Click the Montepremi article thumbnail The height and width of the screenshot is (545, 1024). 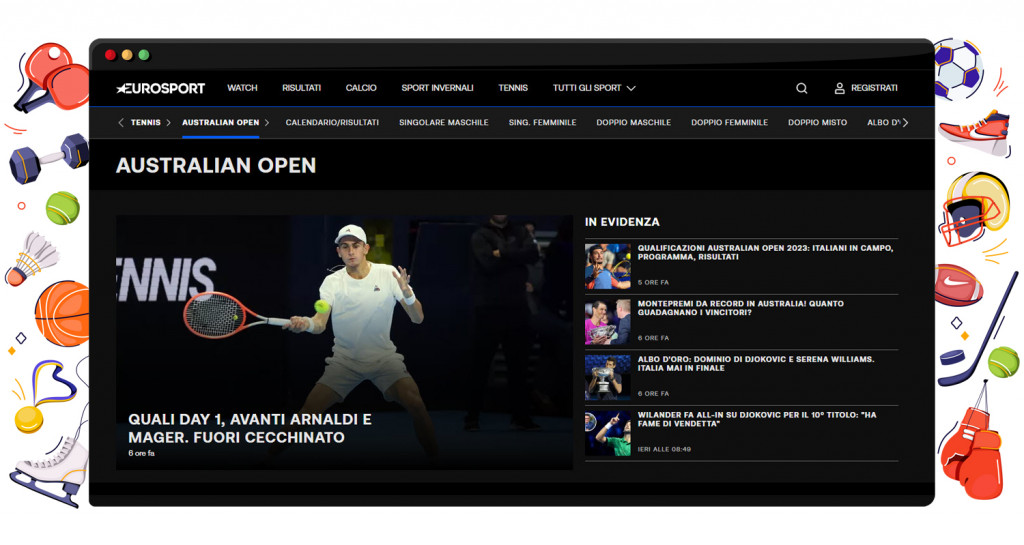pyautogui.click(x=607, y=322)
